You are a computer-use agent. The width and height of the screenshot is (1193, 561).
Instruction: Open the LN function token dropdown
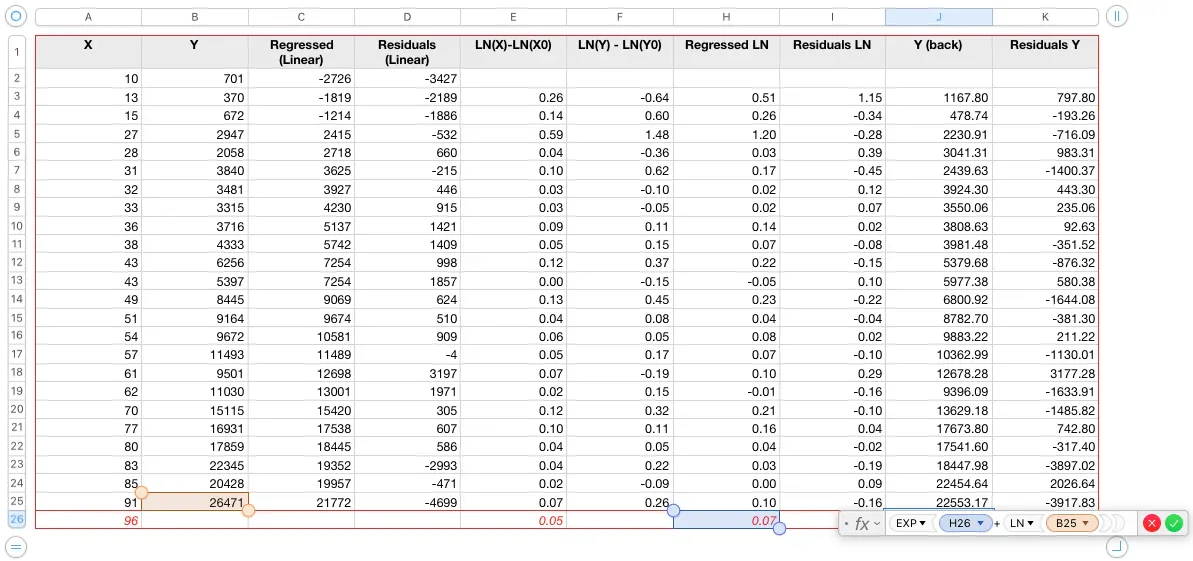pyautogui.click(x=1020, y=524)
